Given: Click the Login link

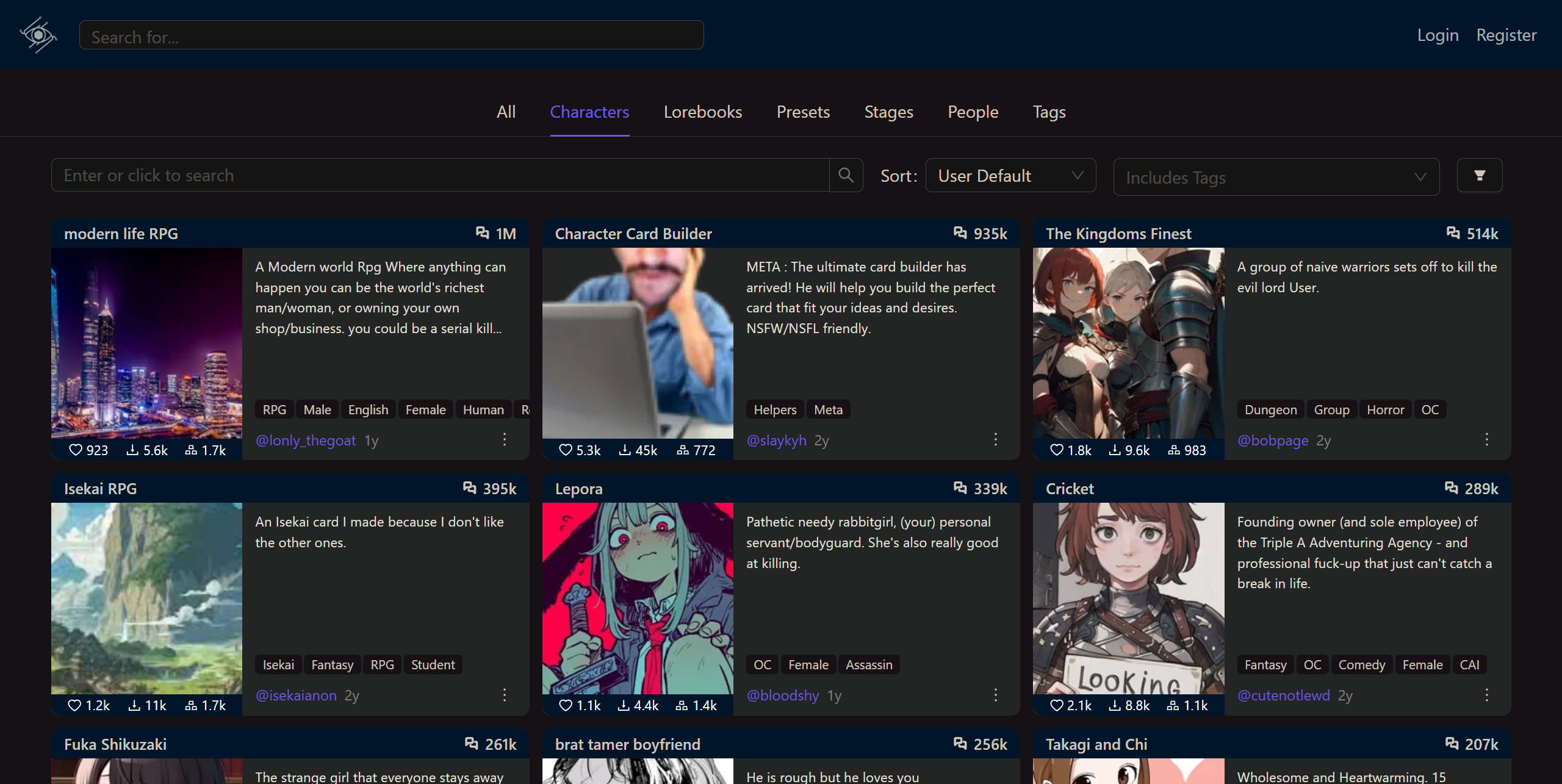Looking at the screenshot, I should [1438, 35].
